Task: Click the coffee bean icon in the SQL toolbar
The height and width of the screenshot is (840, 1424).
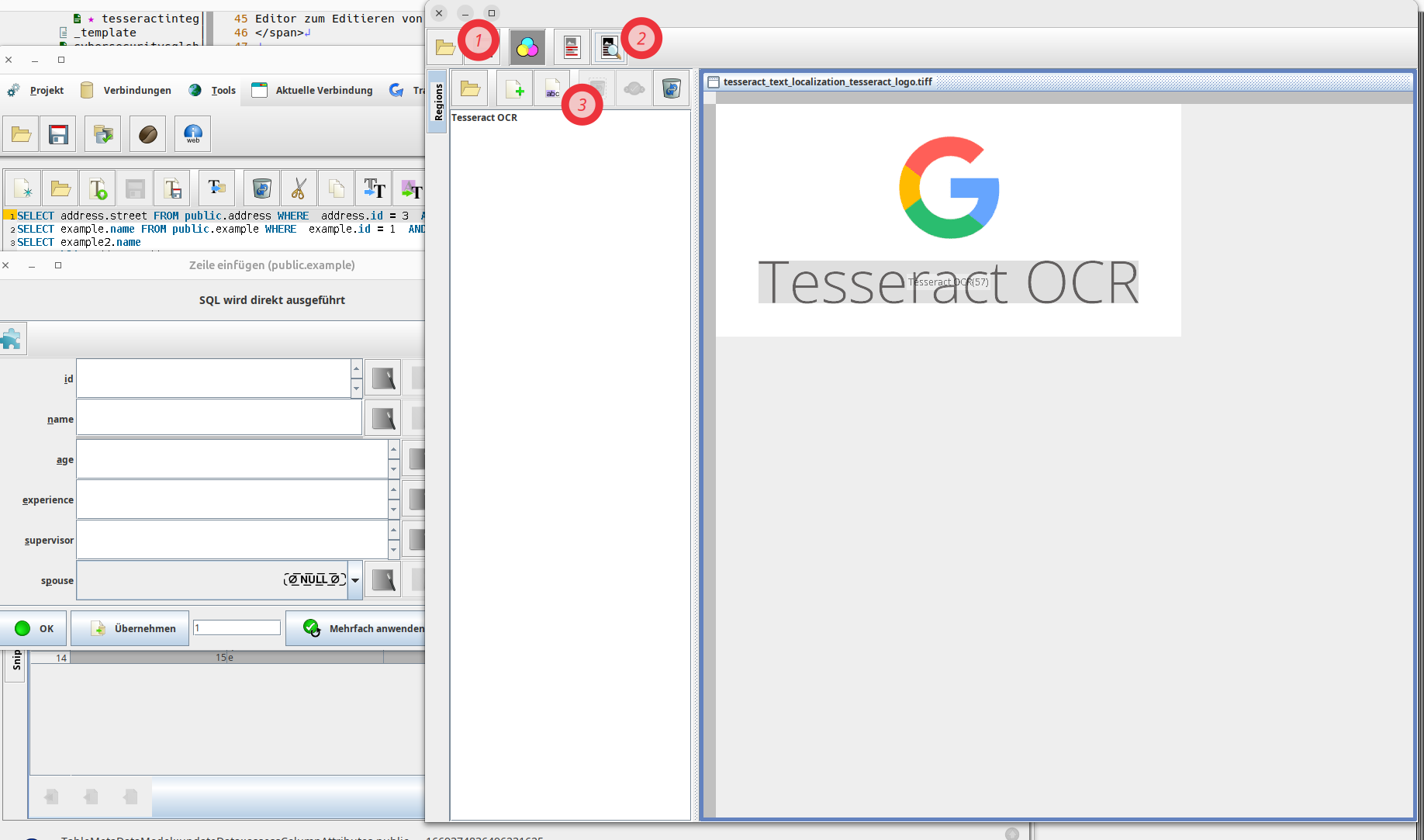Action: (x=147, y=133)
